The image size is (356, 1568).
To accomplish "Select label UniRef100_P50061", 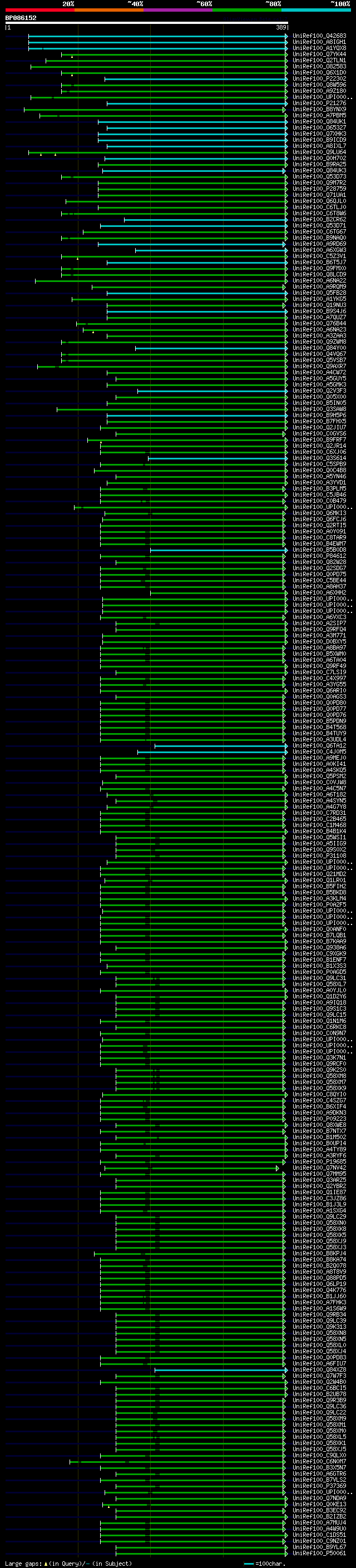I will [319, 1554].
